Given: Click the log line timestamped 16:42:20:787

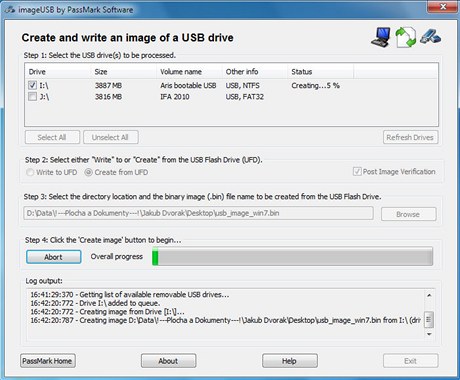Looking at the screenshot, I should coord(226,320).
